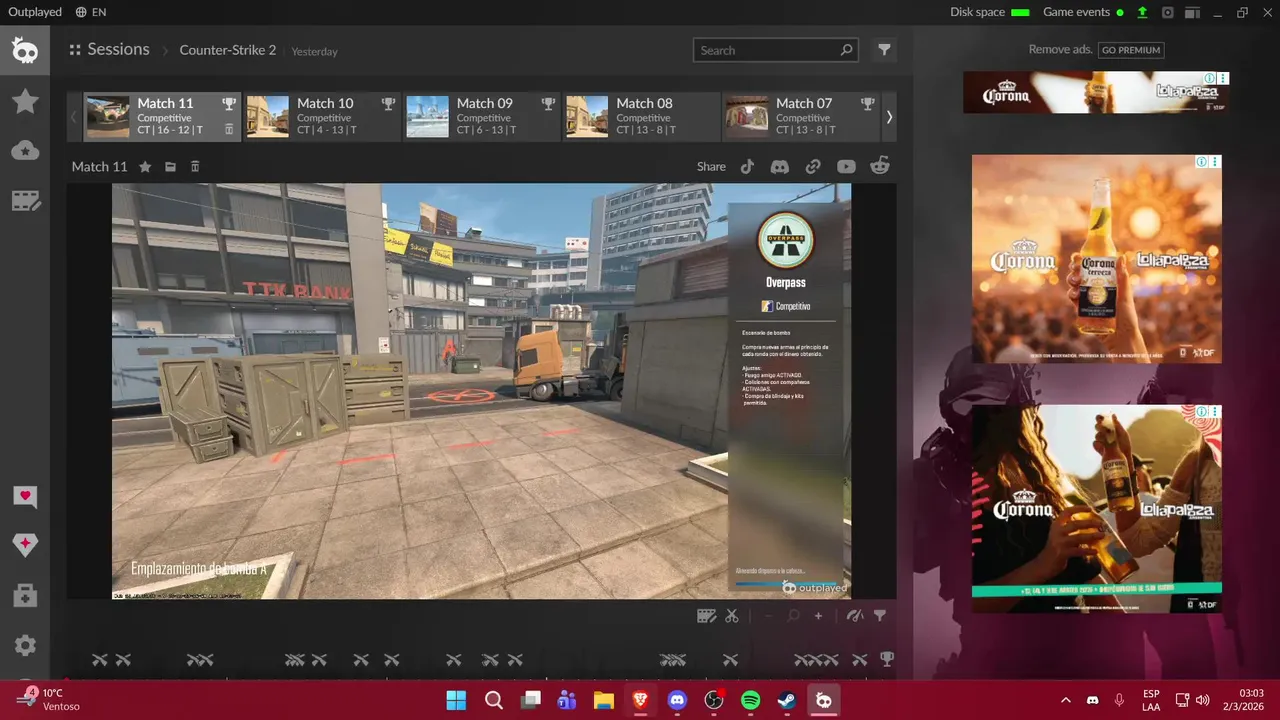Click the Match 10 map thumbnail
1280x720 pixels.
(268, 117)
